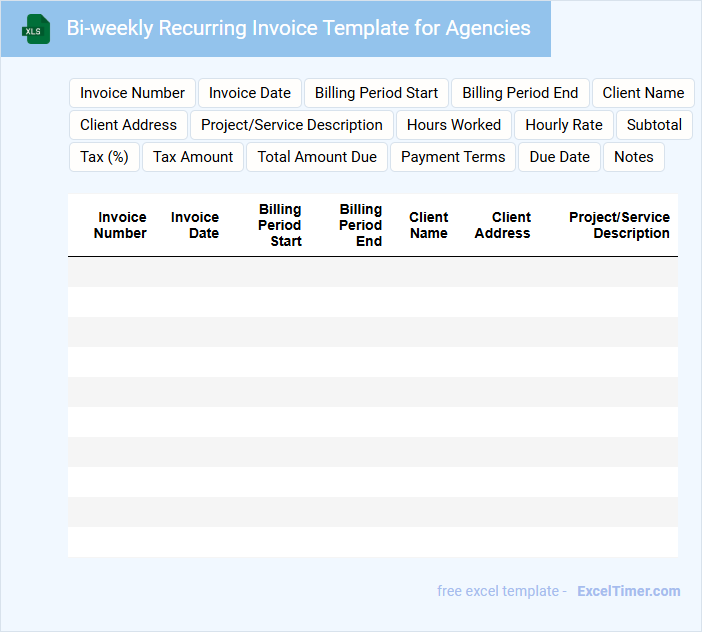This screenshot has height=632, width=702.
Task: Select the Due Date tag
Action: 560,157
